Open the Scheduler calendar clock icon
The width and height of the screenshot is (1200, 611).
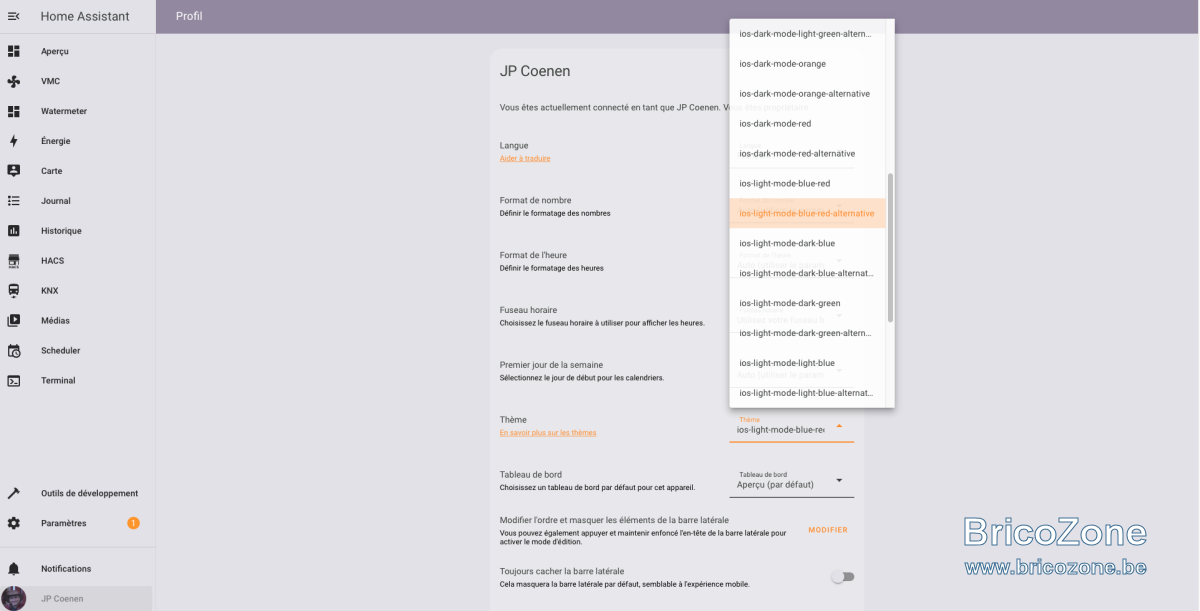(14, 351)
